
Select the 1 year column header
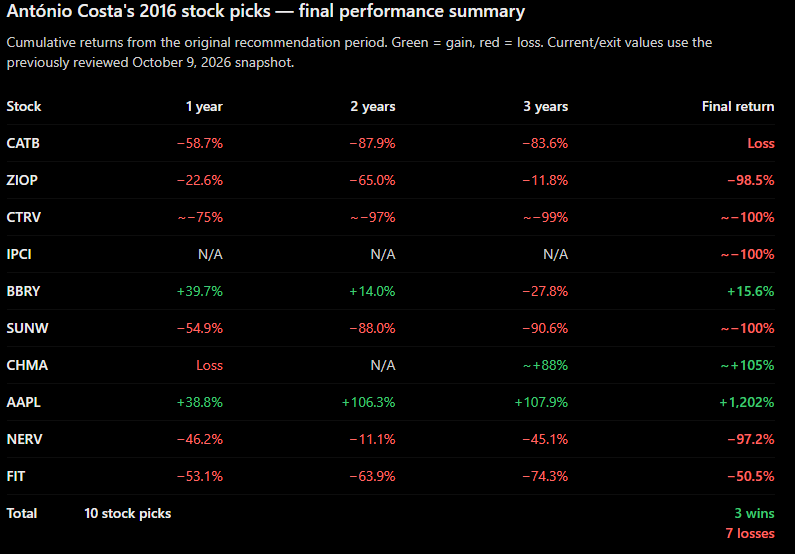pos(204,106)
